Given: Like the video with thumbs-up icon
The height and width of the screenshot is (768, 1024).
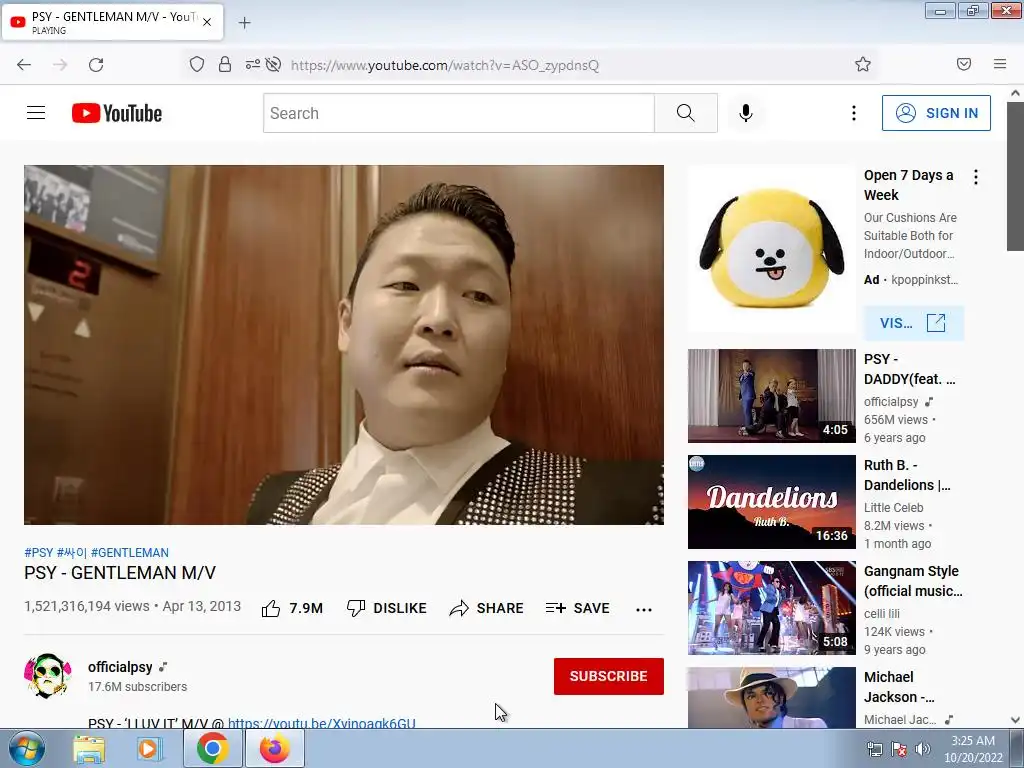Looking at the screenshot, I should coord(271,609).
